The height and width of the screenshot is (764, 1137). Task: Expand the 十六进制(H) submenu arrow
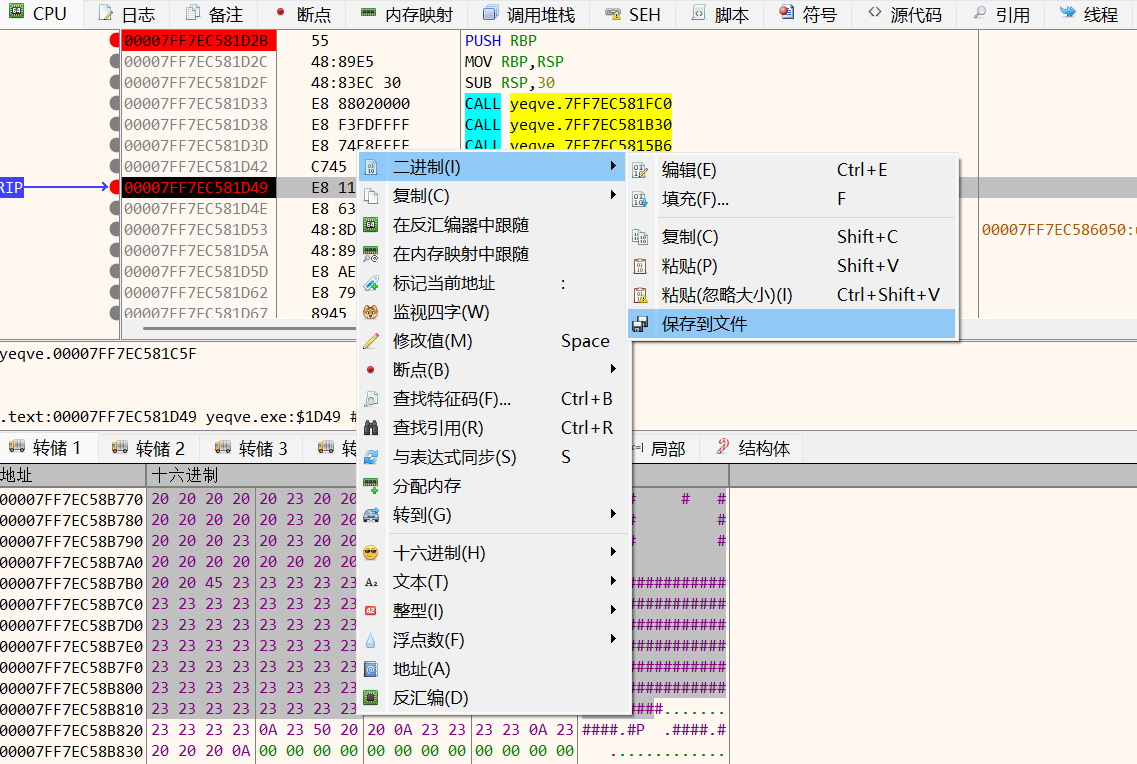pos(613,553)
